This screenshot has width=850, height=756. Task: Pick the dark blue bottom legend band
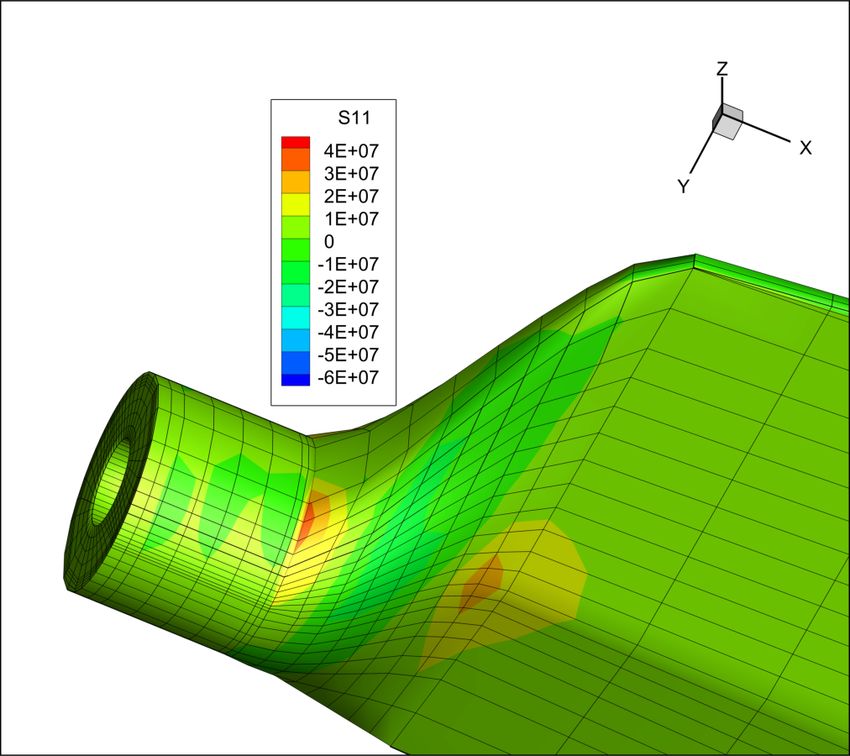pos(295,380)
